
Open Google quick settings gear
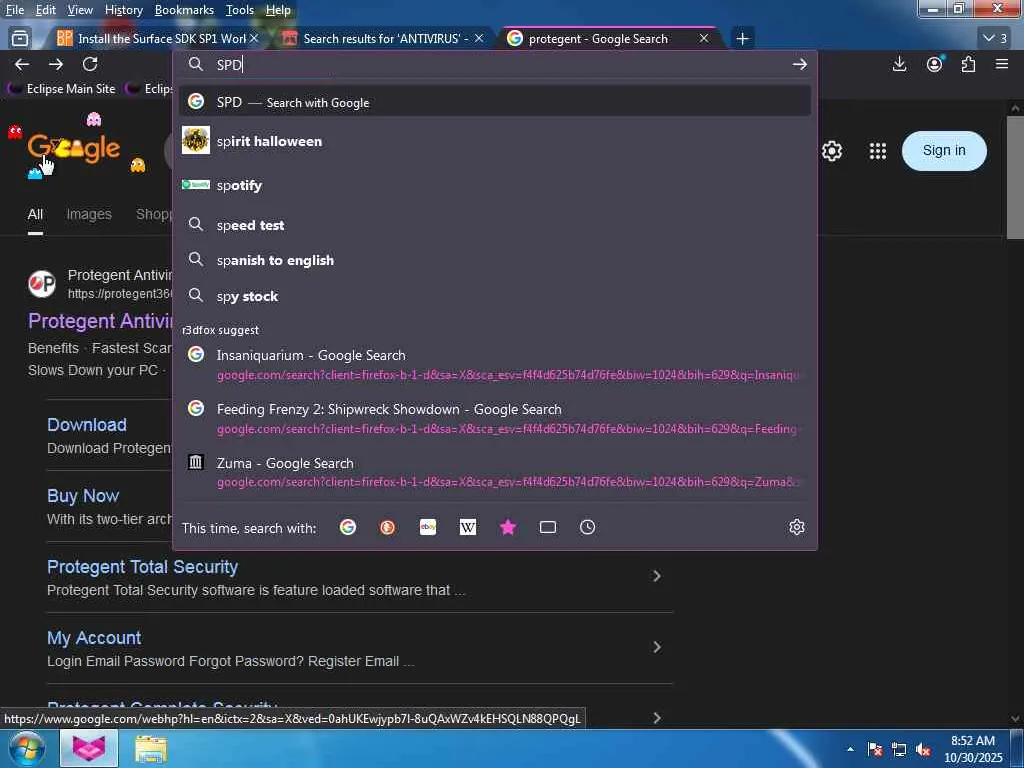pos(832,151)
